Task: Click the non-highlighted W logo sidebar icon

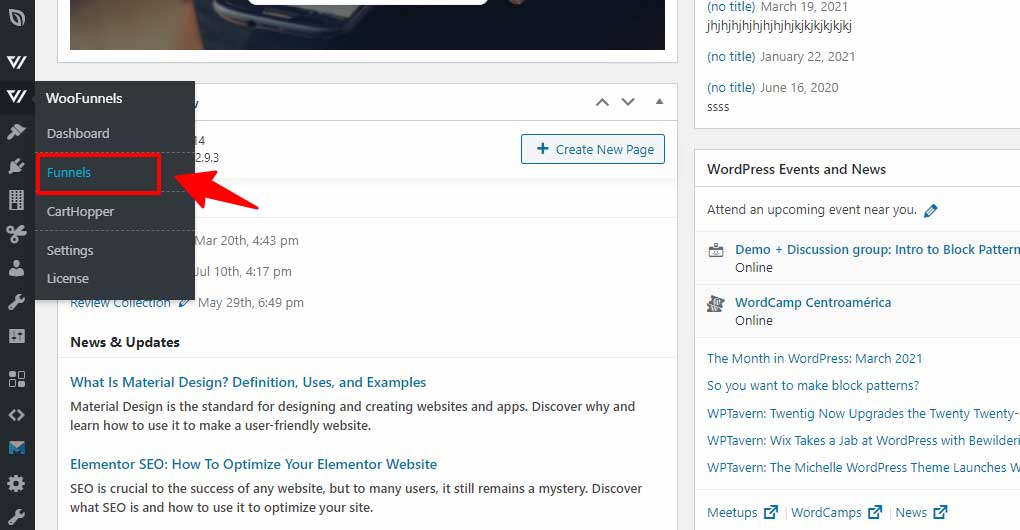Action: (x=17, y=62)
